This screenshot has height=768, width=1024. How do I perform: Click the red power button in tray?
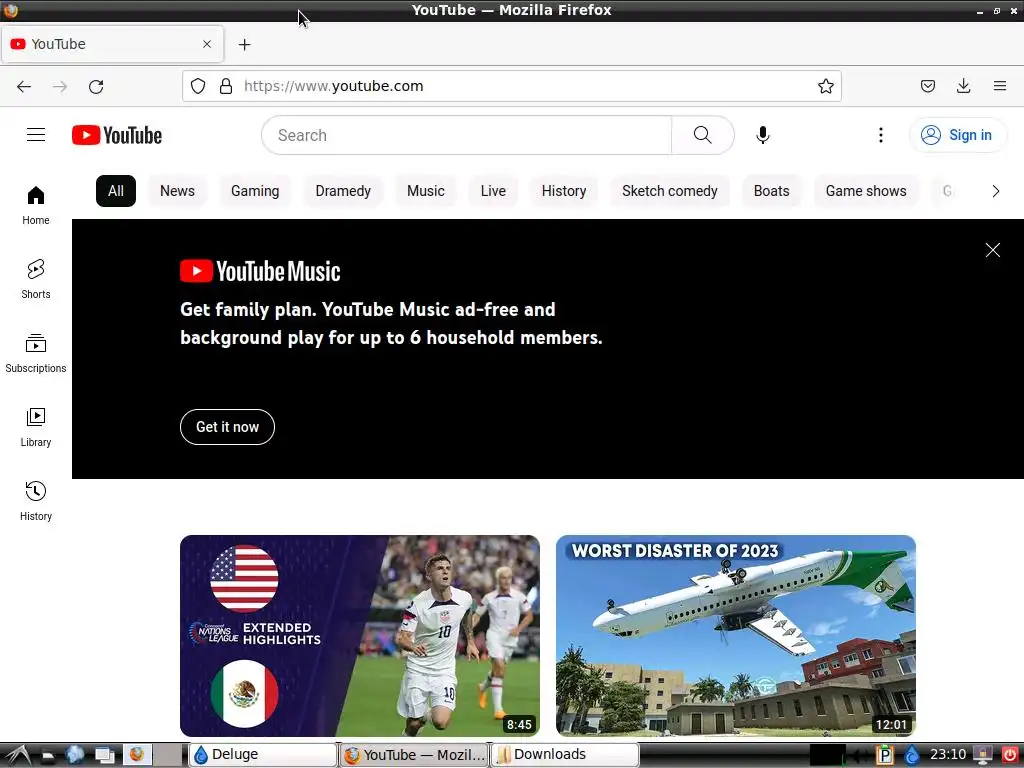[x=1009, y=755]
